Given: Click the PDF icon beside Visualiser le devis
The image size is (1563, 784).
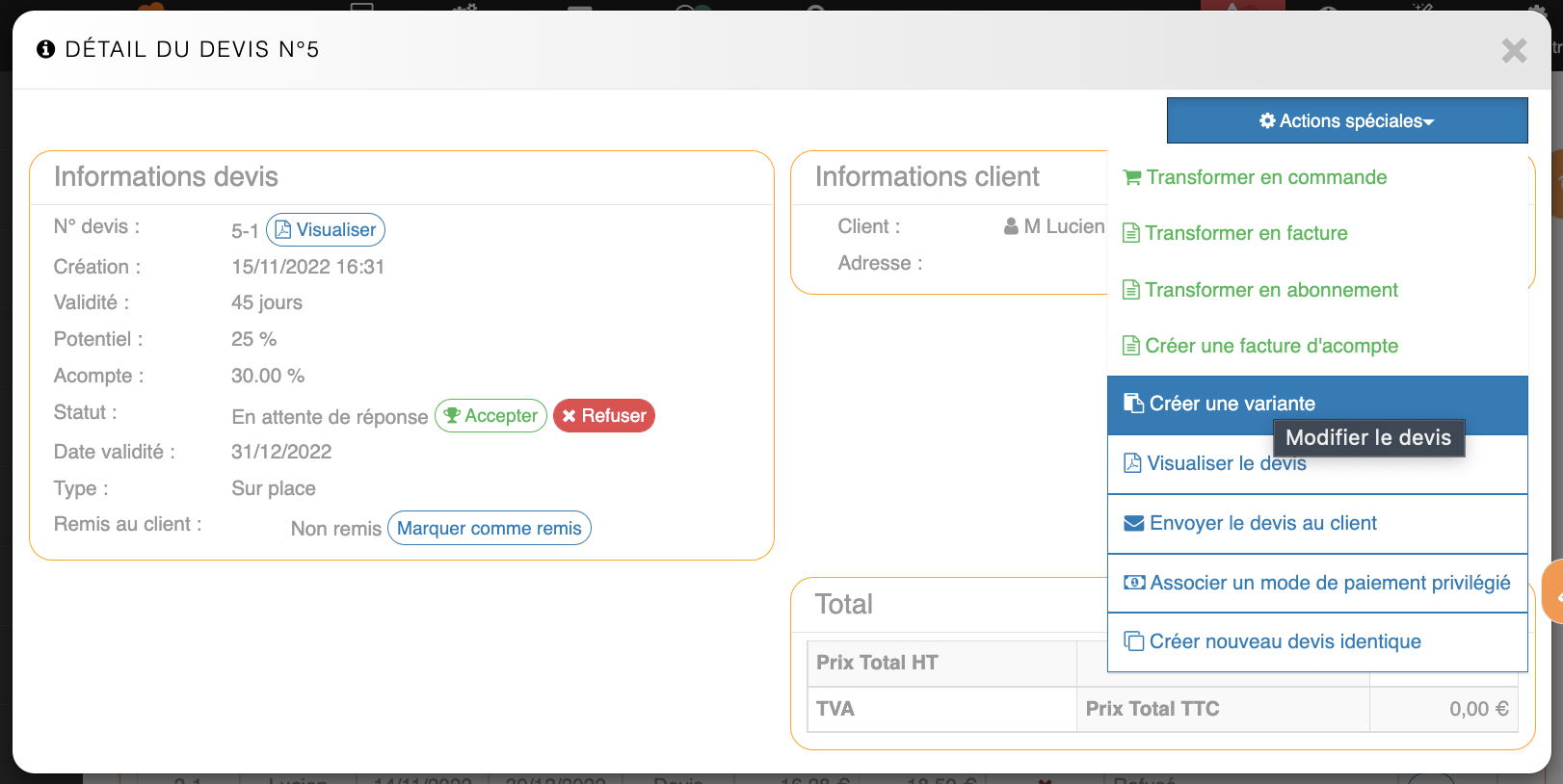Looking at the screenshot, I should pos(1132,463).
